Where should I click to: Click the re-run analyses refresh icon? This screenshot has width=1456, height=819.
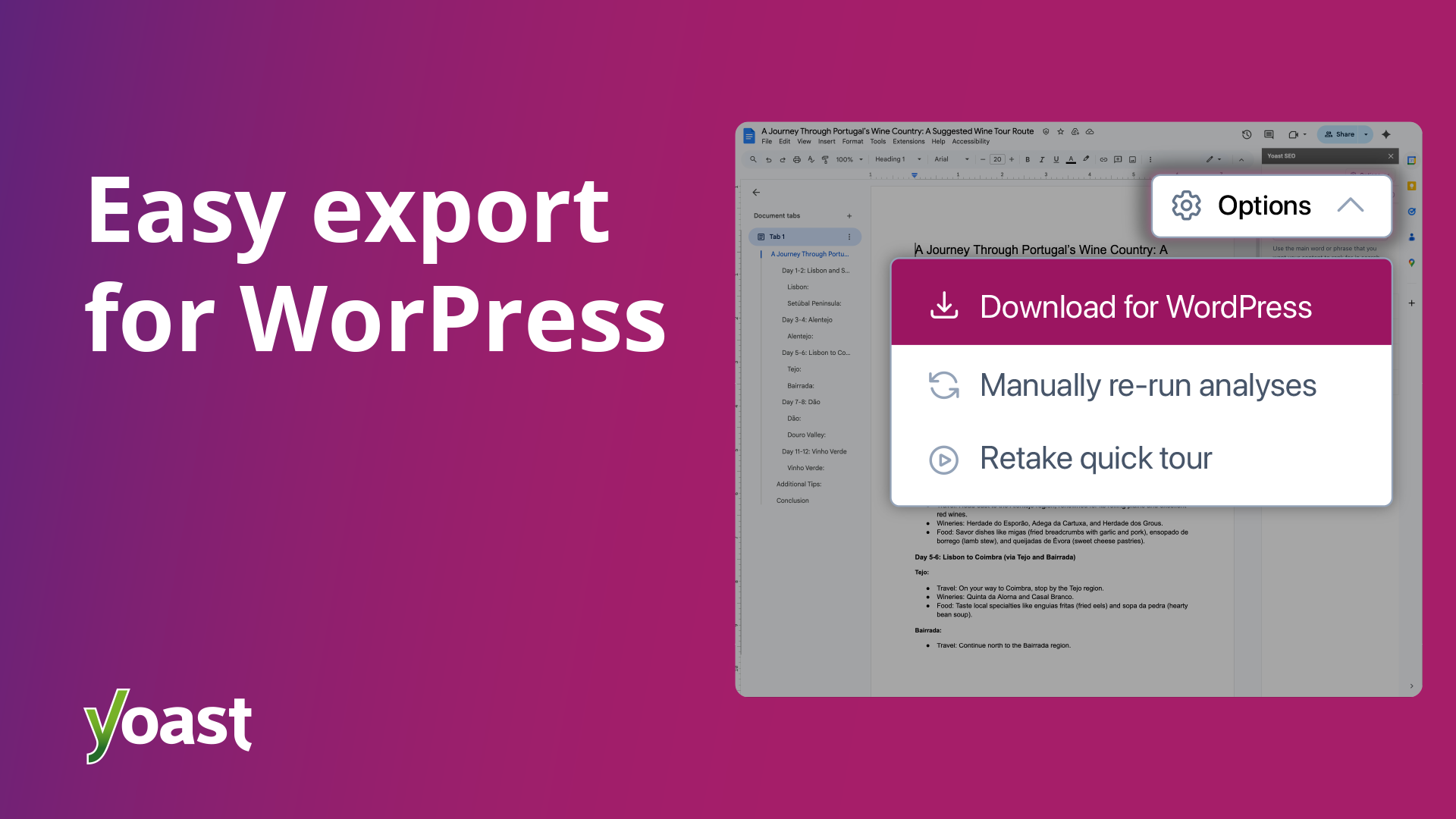pos(944,385)
